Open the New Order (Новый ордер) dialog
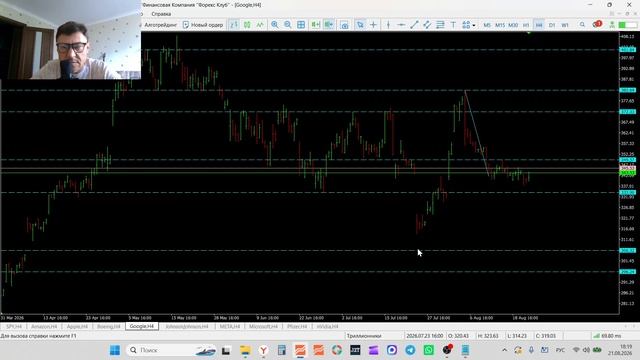640x360 pixels. [203, 25]
